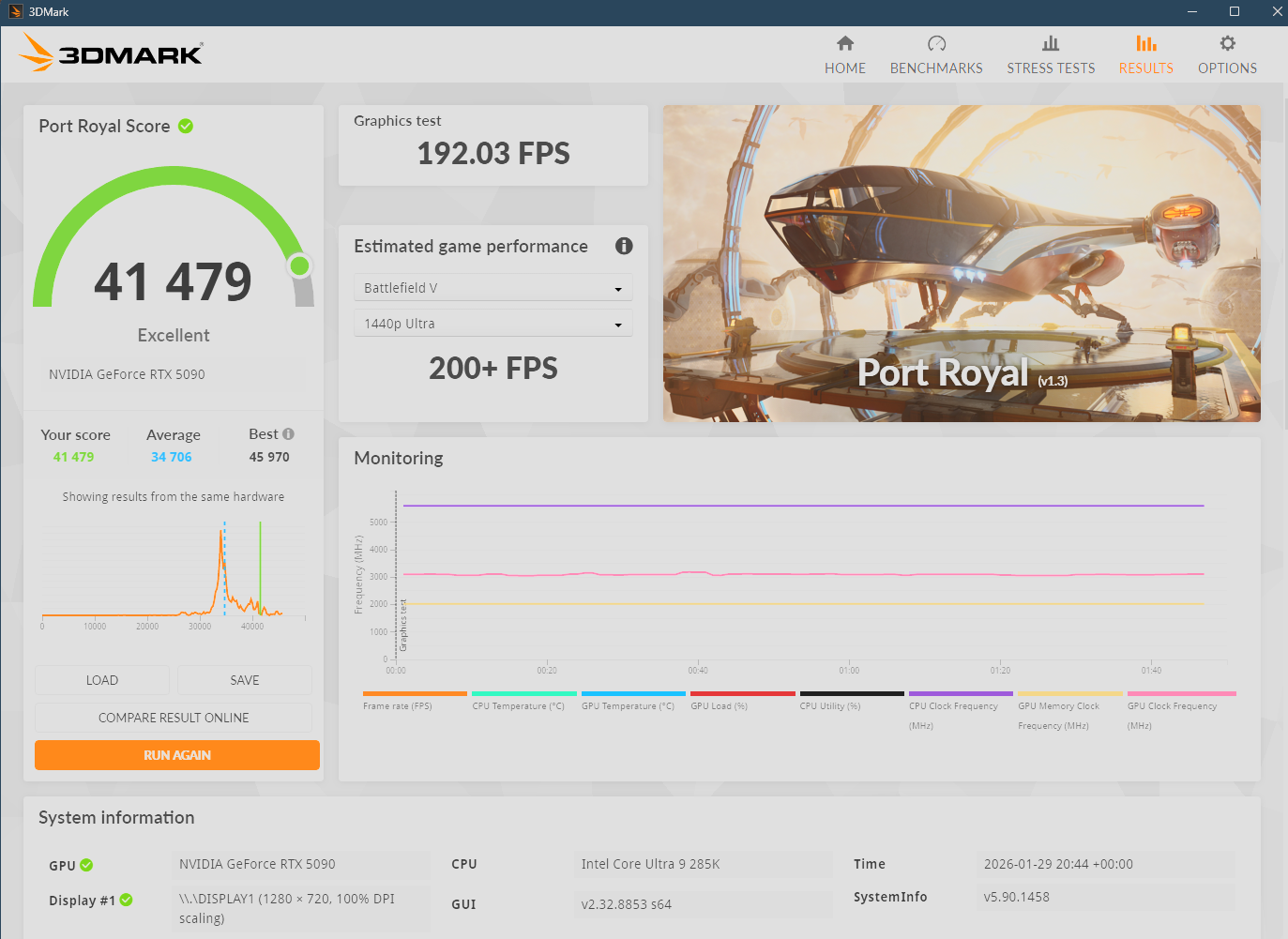Click the info icon beside Best score
The image size is (1288, 939).
click(289, 434)
